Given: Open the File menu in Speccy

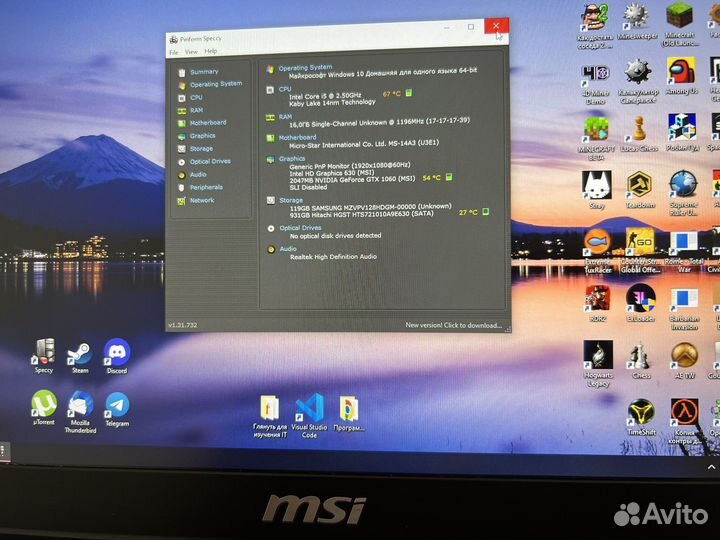Looking at the screenshot, I should click(x=174, y=52).
